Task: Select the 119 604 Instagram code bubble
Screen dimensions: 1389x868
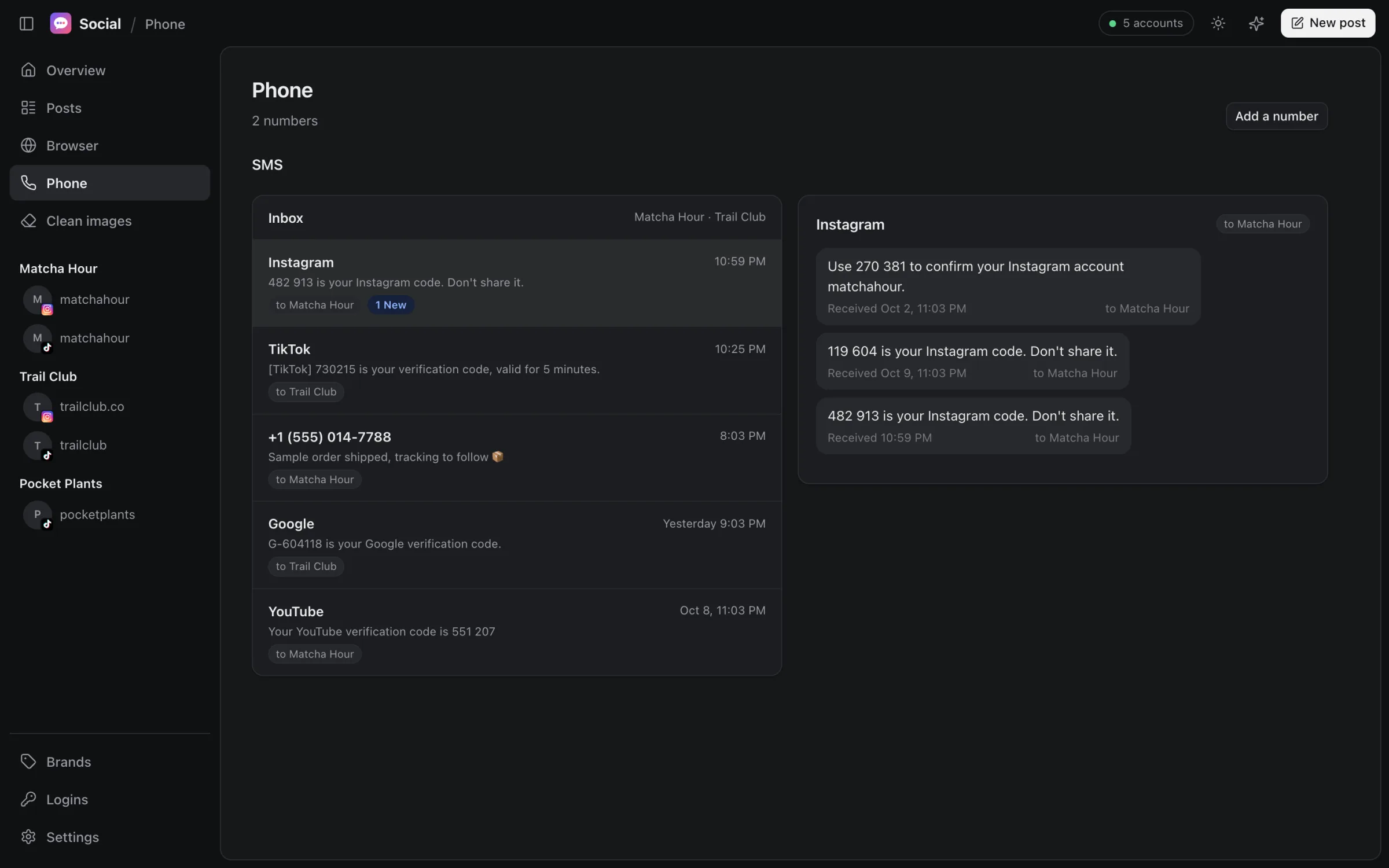Action: click(972, 361)
